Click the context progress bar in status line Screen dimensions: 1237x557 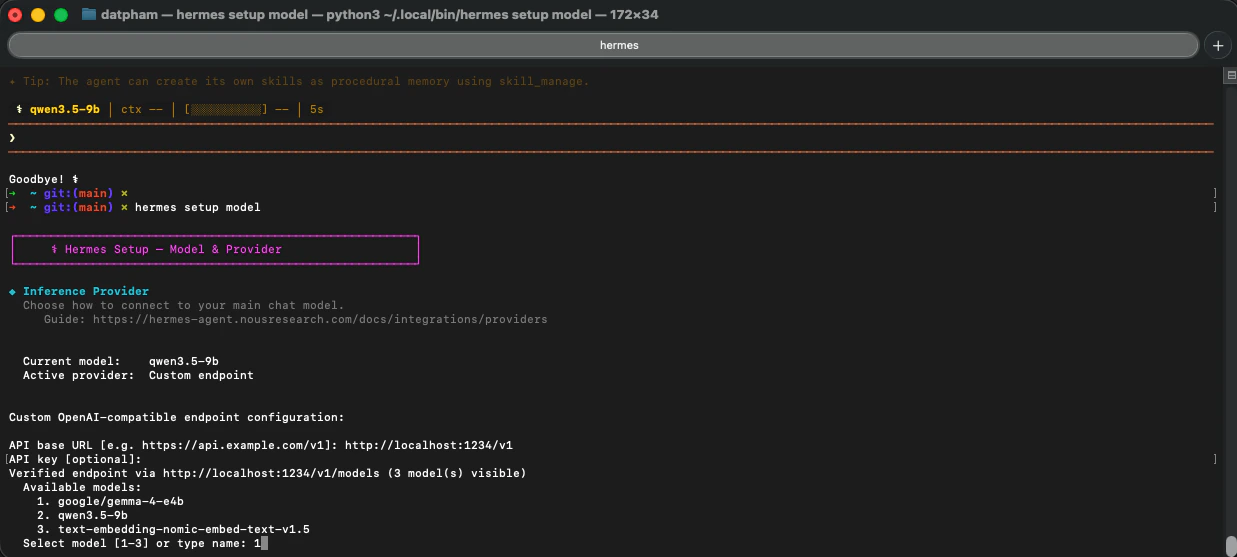pos(225,109)
